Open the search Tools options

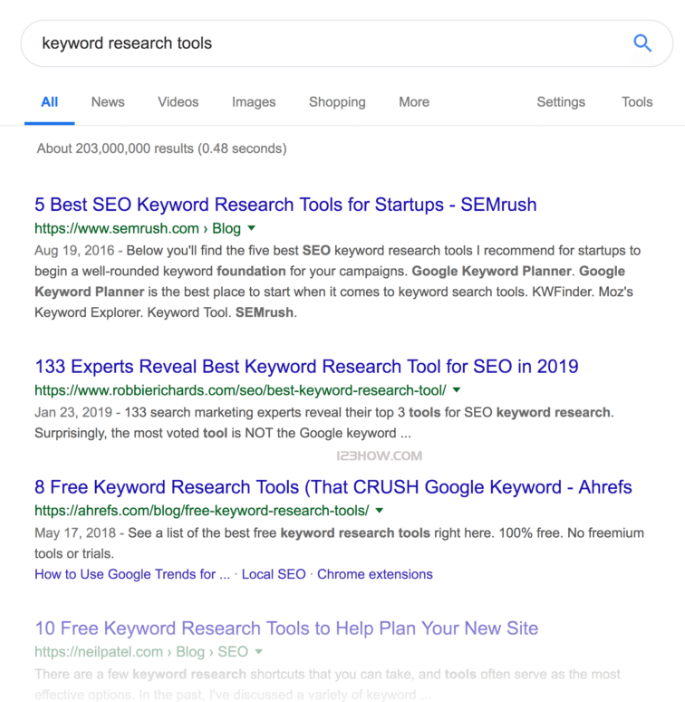(636, 102)
